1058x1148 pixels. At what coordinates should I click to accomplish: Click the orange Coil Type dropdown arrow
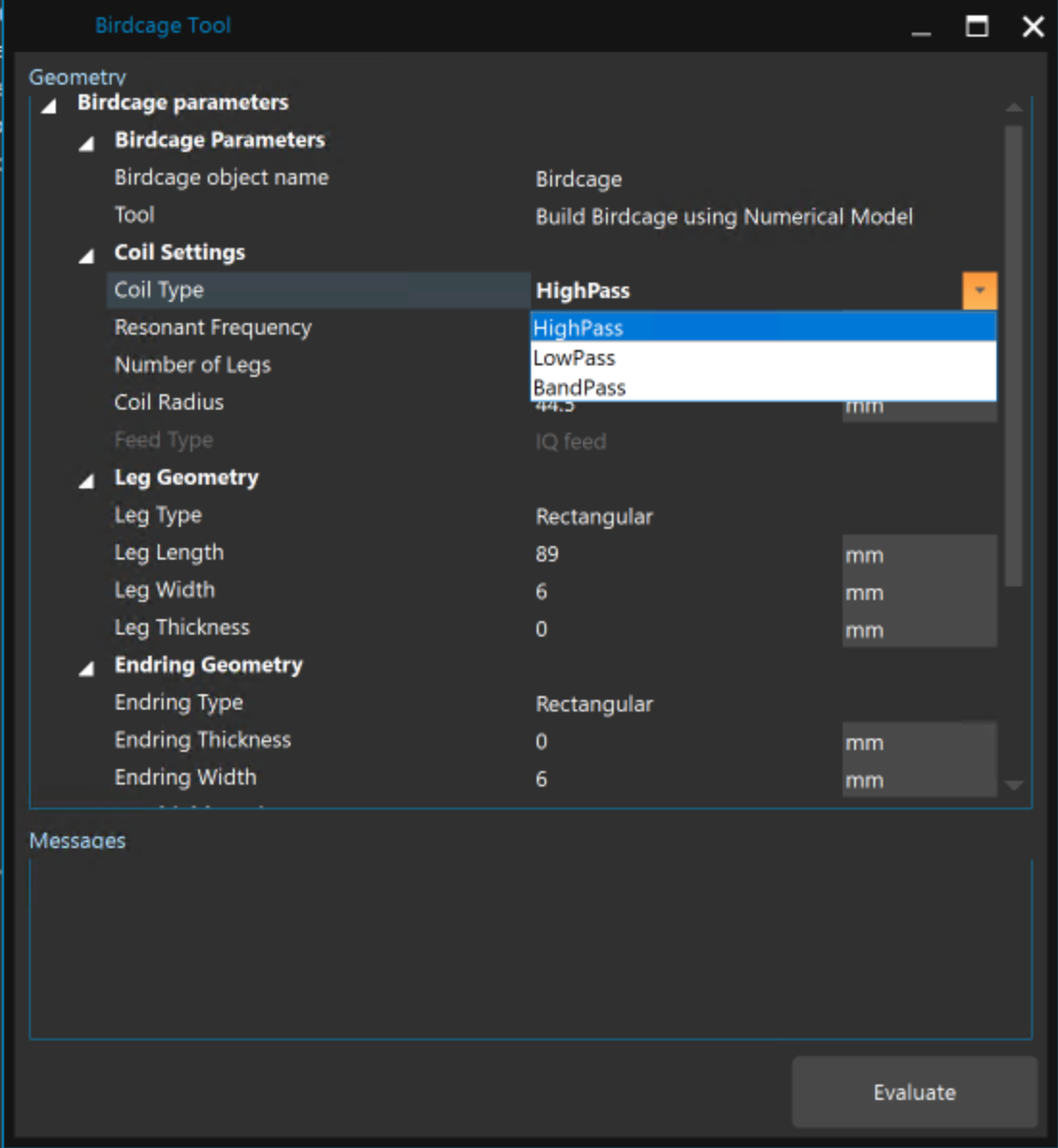tap(979, 290)
